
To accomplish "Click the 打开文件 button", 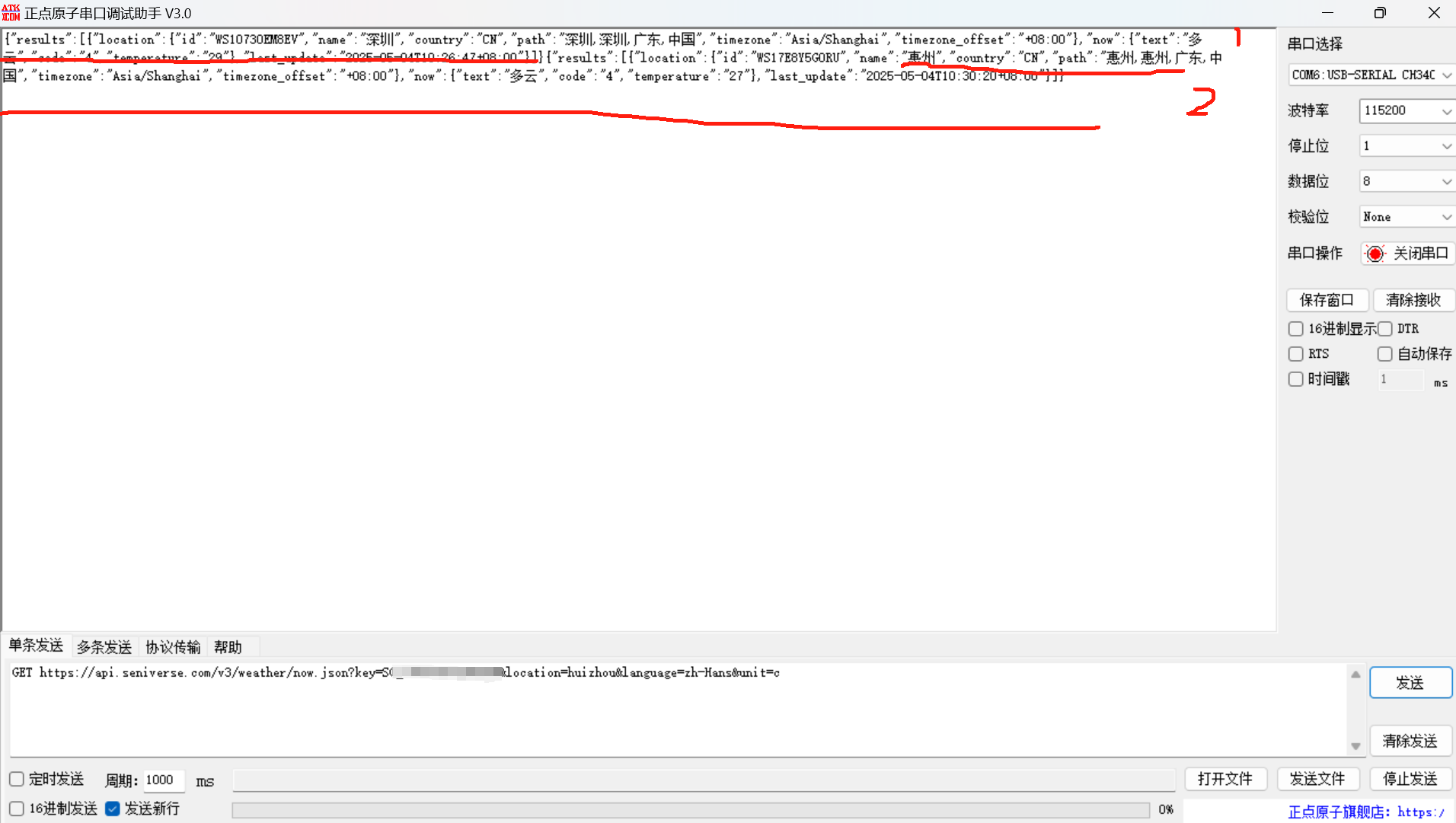I will 1225,779.
